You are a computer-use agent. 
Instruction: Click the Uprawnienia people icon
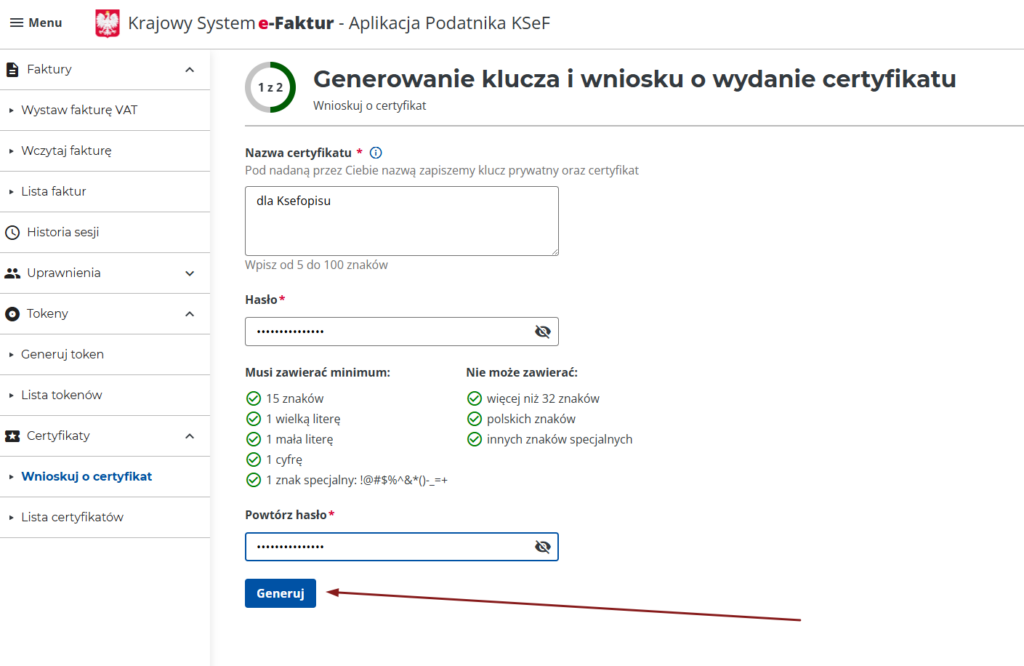click(x=13, y=273)
